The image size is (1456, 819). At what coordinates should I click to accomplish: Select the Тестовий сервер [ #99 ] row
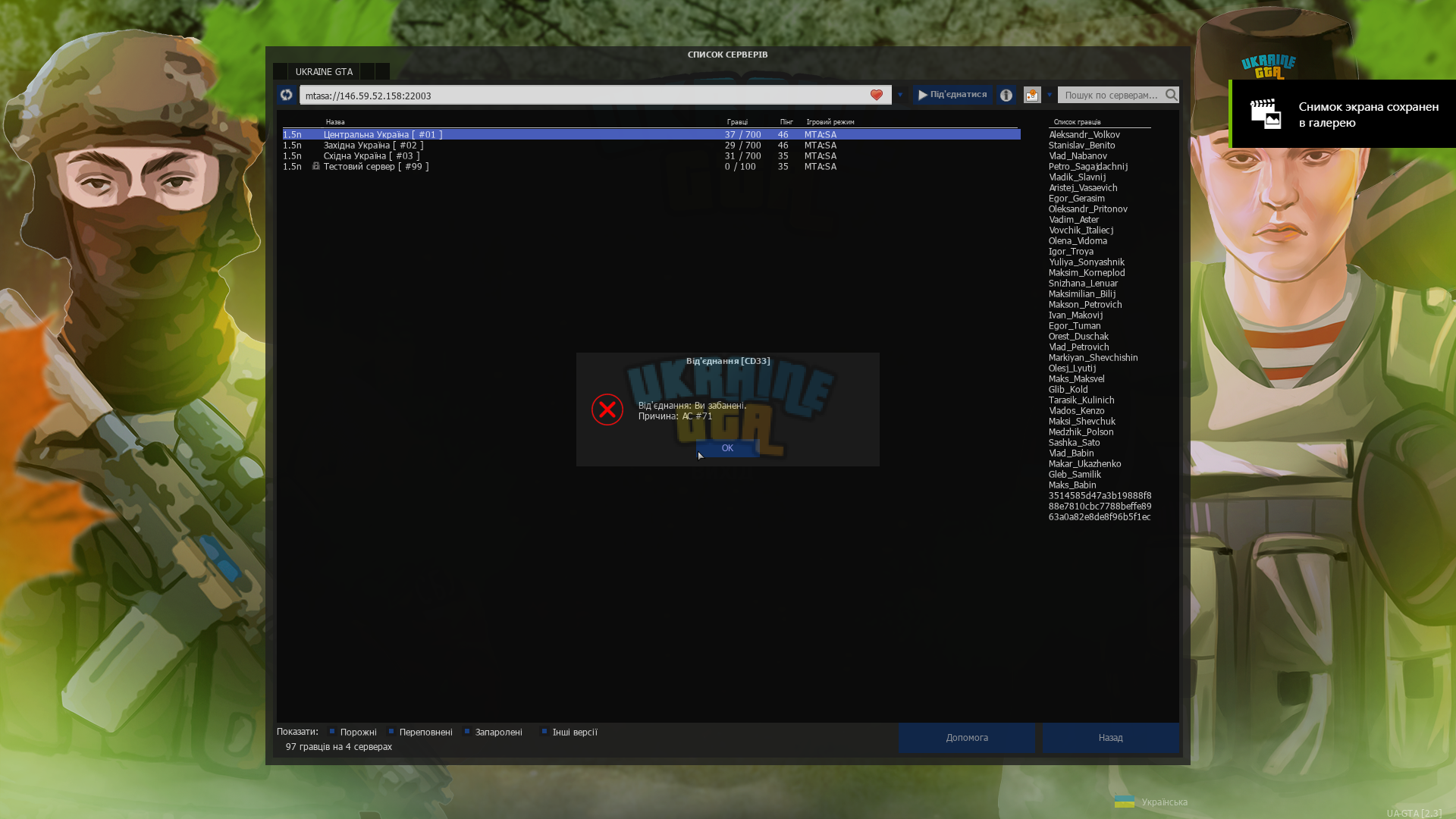[651, 166]
